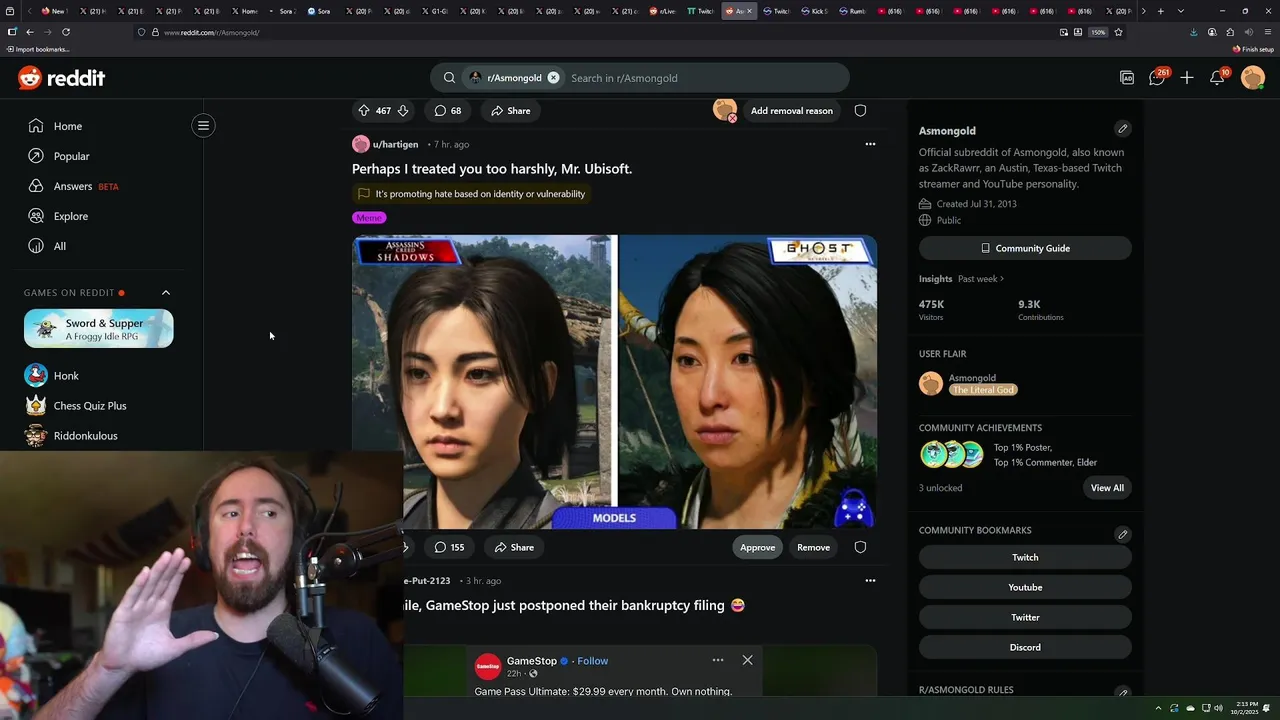Image resolution: width=1280 pixels, height=720 pixels.
Task: Edit the Community Bookmarks
Action: click(1122, 534)
